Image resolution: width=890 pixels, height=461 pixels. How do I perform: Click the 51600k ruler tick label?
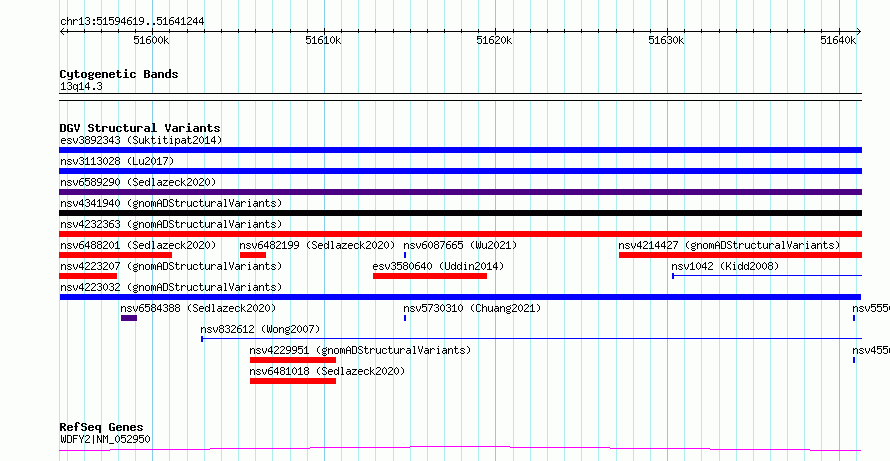pos(151,41)
